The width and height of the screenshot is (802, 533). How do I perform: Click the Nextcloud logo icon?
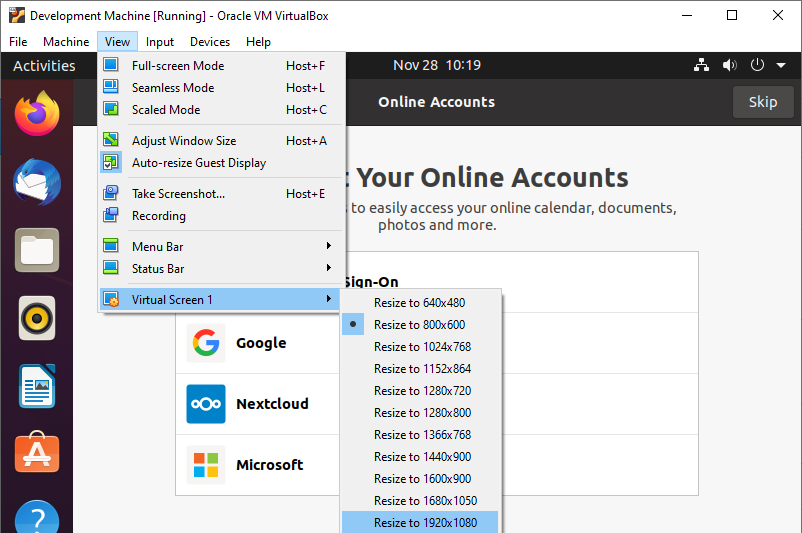point(206,404)
